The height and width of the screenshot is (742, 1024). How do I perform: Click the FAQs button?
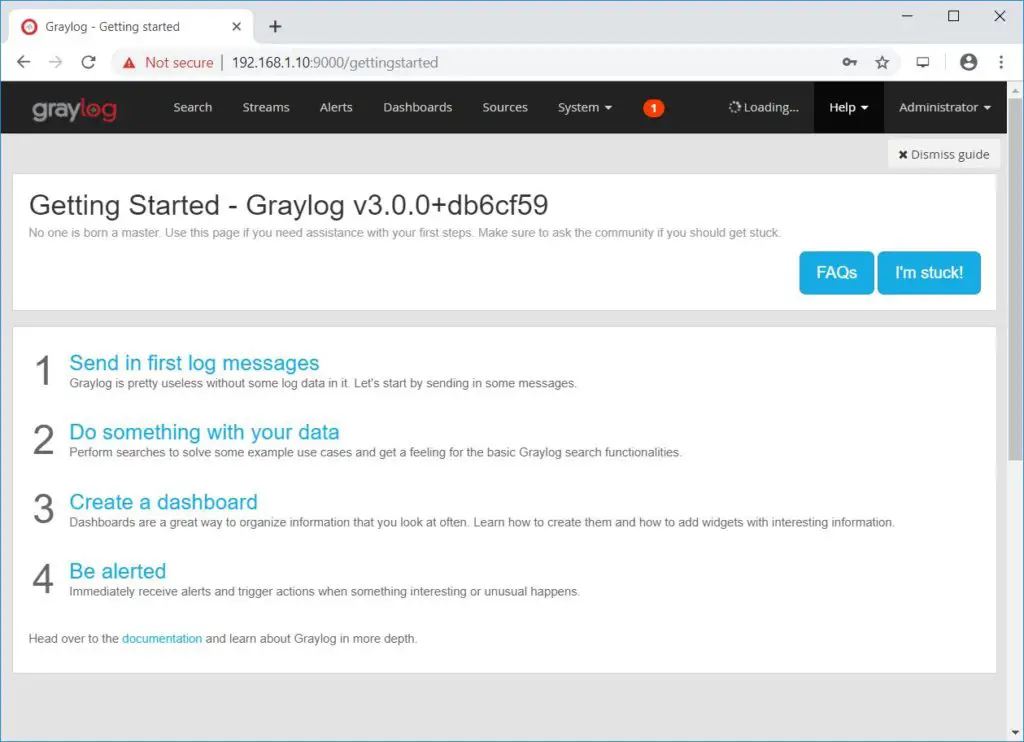837,272
